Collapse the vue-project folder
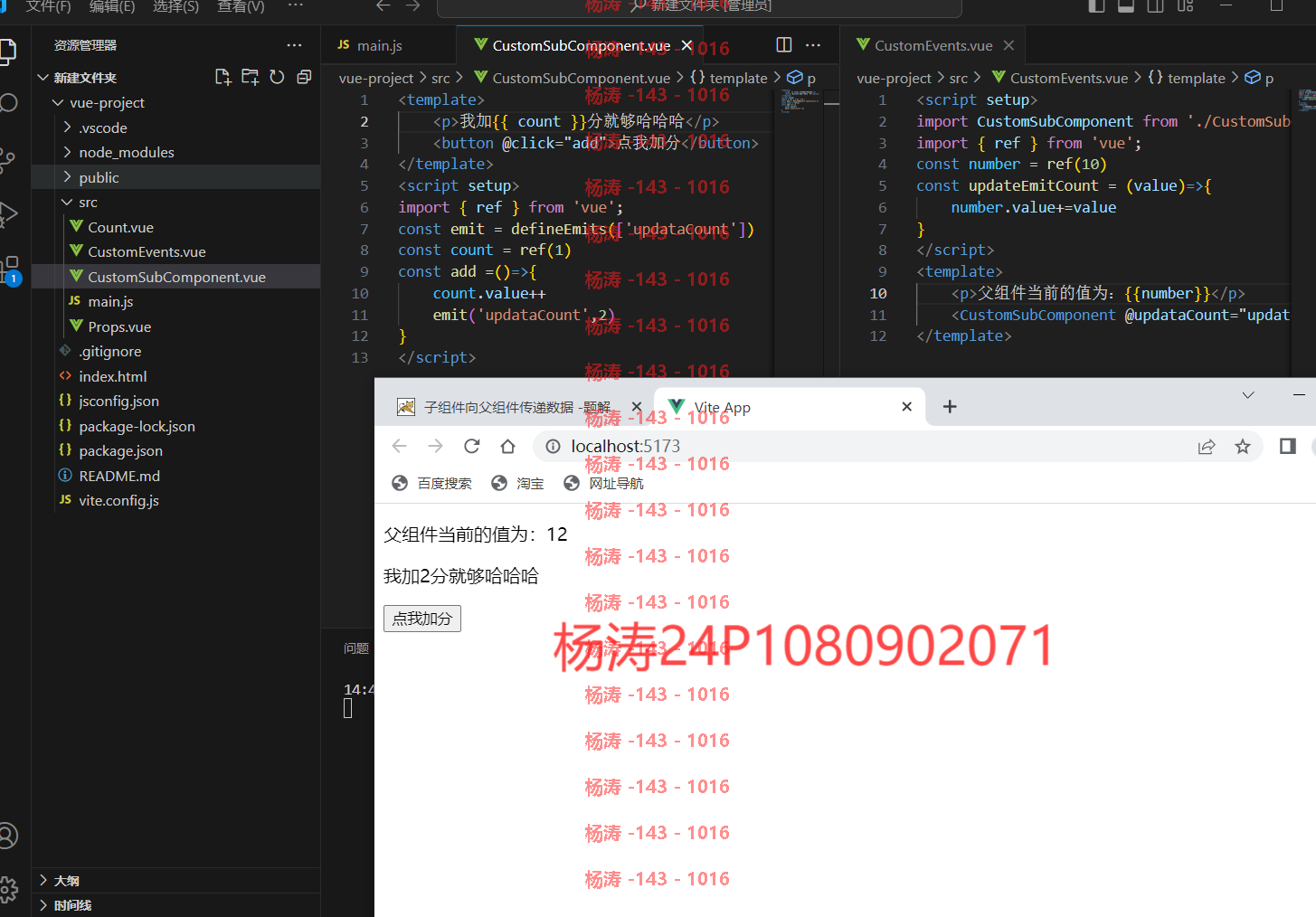 point(58,103)
